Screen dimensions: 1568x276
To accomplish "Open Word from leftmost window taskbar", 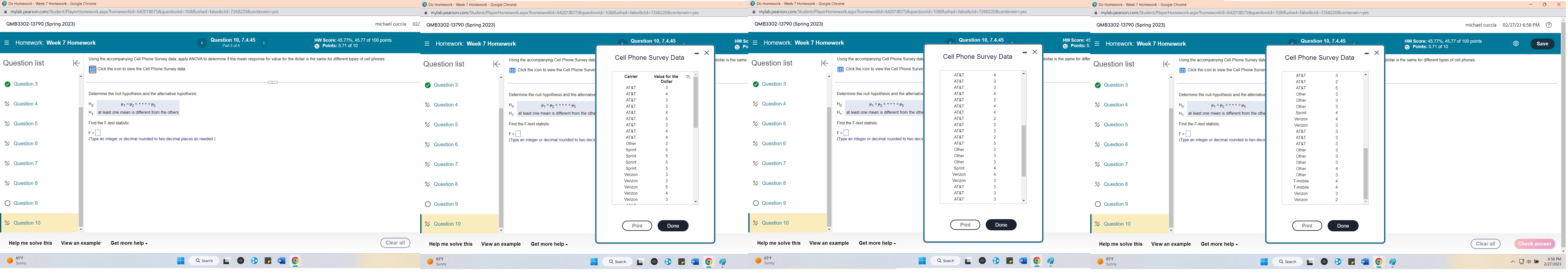I will (281, 261).
